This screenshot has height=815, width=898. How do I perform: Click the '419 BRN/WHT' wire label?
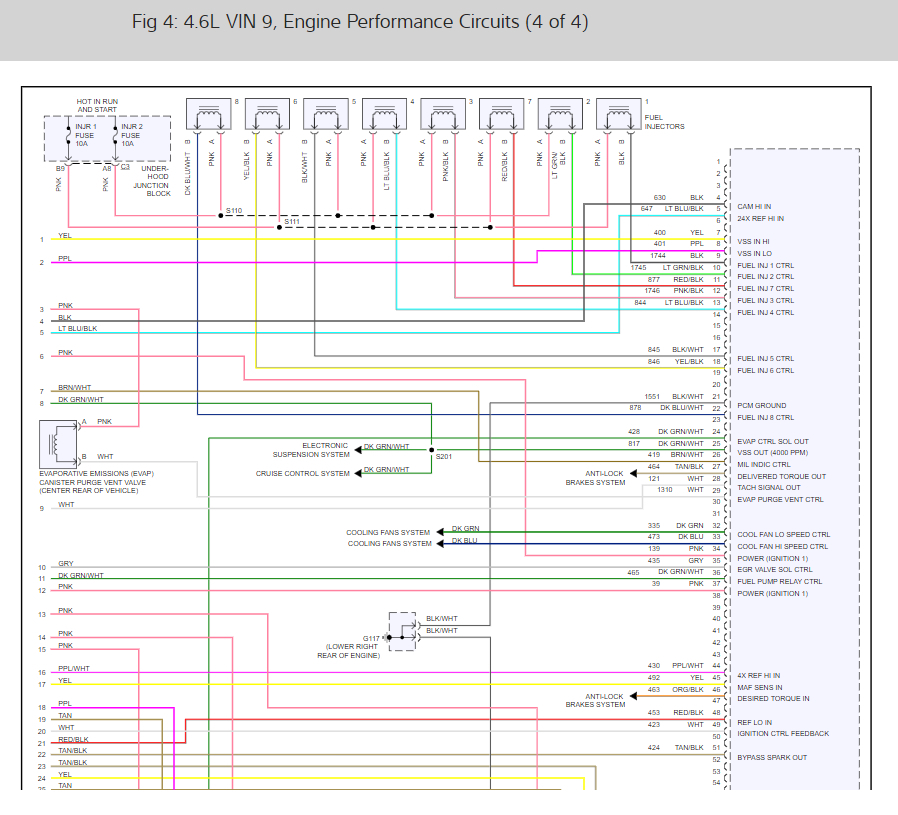click(675, 454)
